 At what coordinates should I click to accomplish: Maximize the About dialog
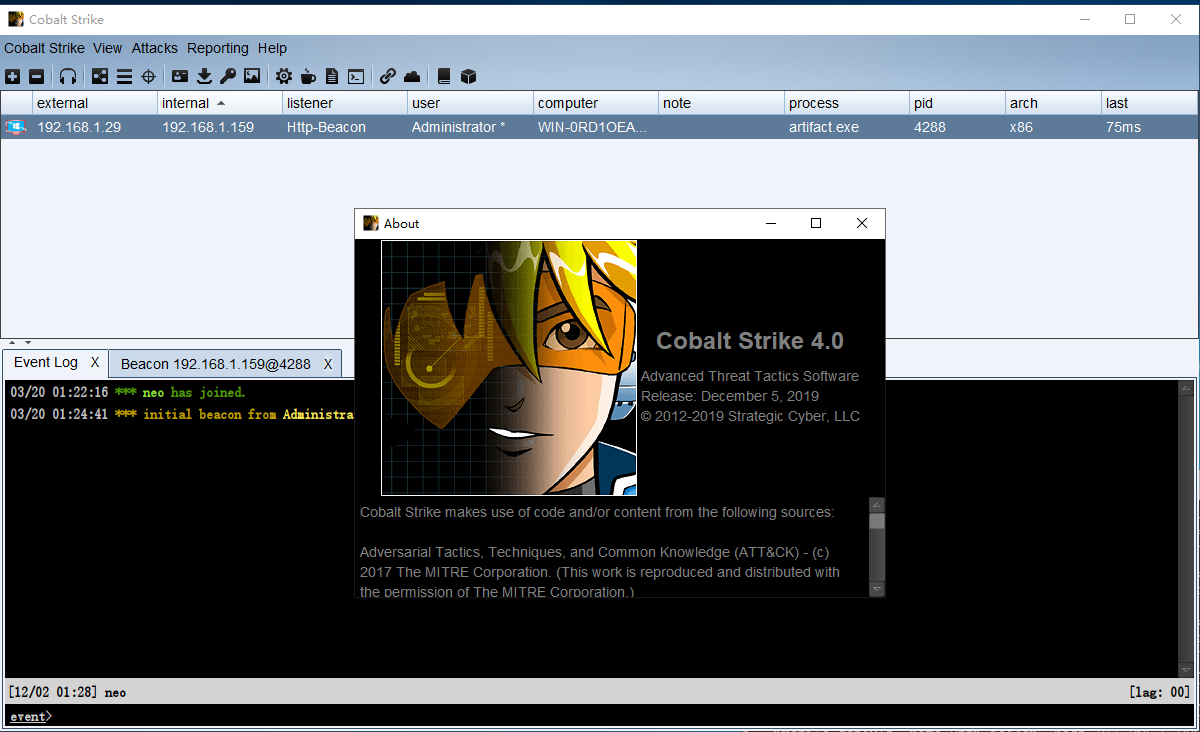816,223
